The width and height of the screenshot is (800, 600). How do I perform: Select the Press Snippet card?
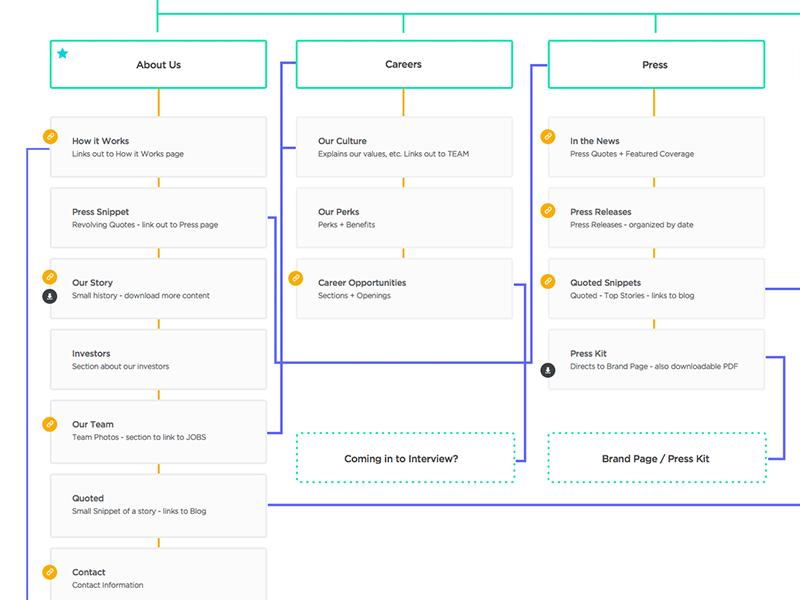[x=158, y=218]
